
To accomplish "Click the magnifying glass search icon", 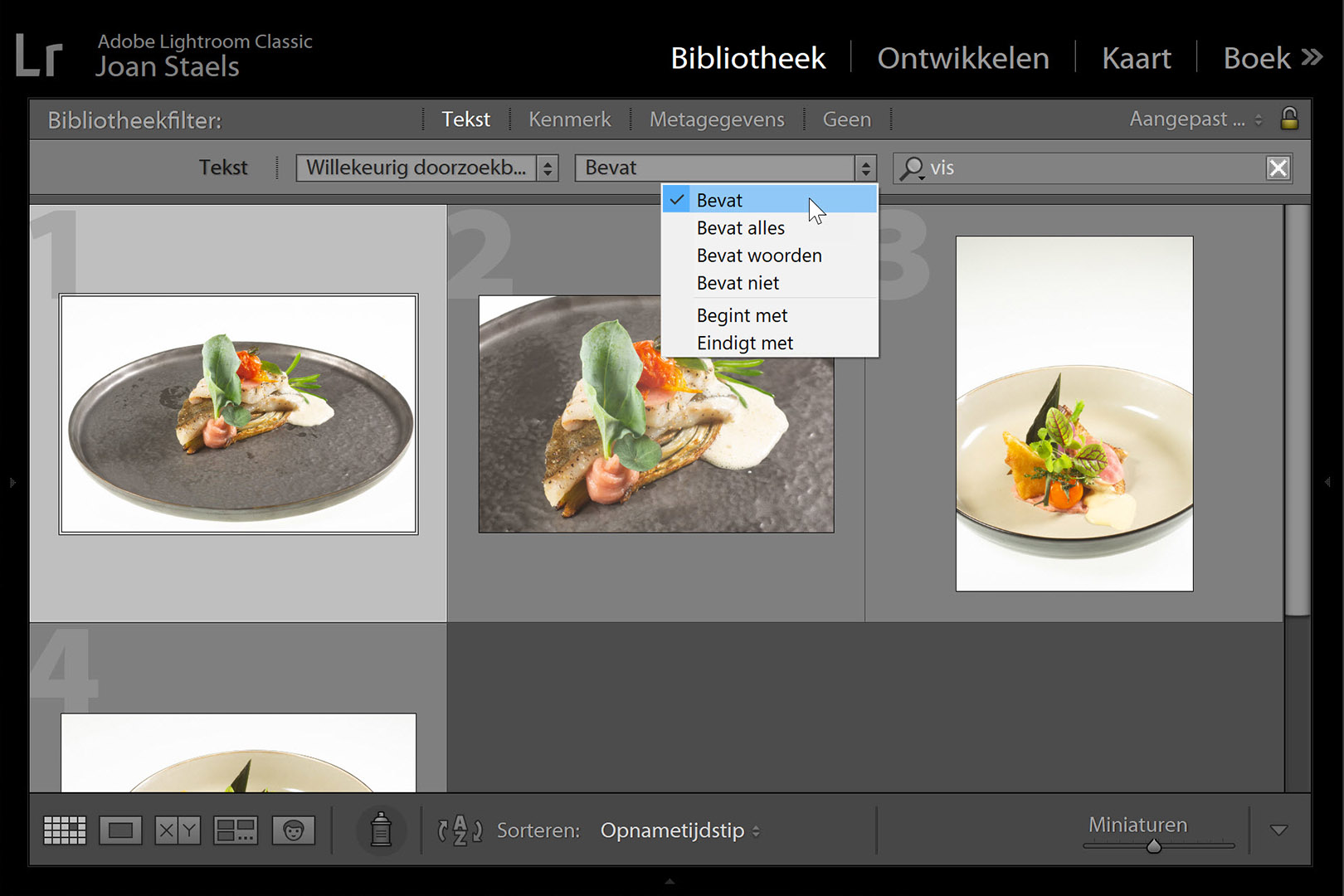I will tap(912, 168).
